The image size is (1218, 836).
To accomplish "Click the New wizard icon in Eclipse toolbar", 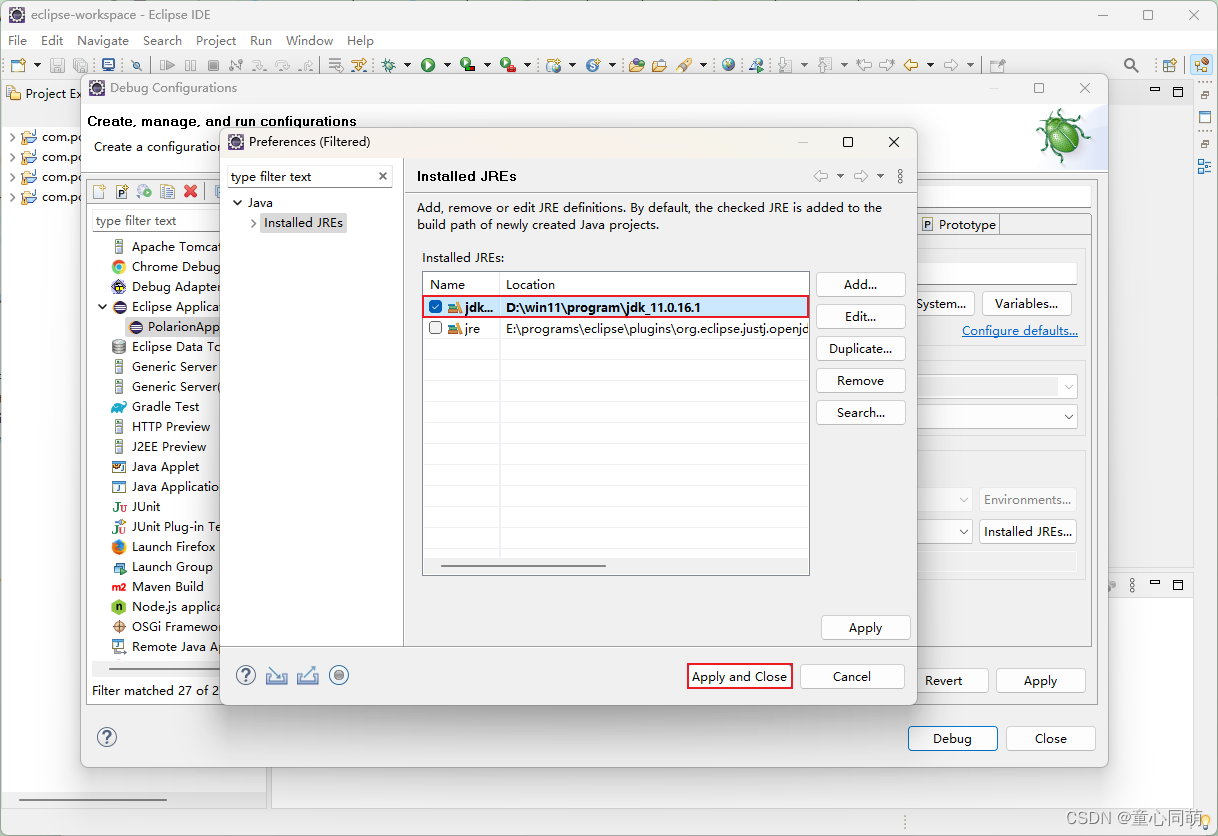I will tap(18, 65).
